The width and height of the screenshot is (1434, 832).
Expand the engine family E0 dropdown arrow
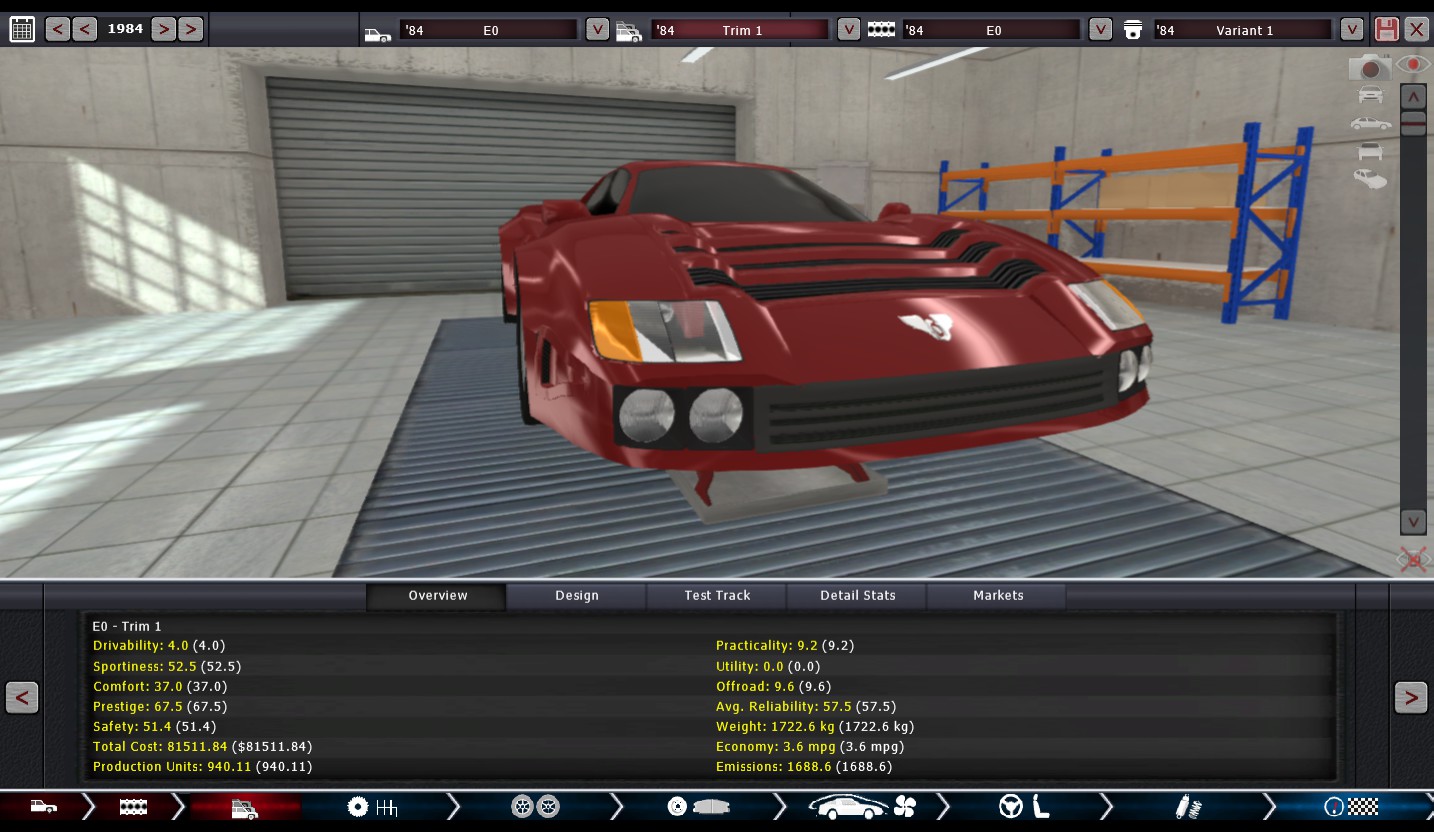[x=1101, y=29]
